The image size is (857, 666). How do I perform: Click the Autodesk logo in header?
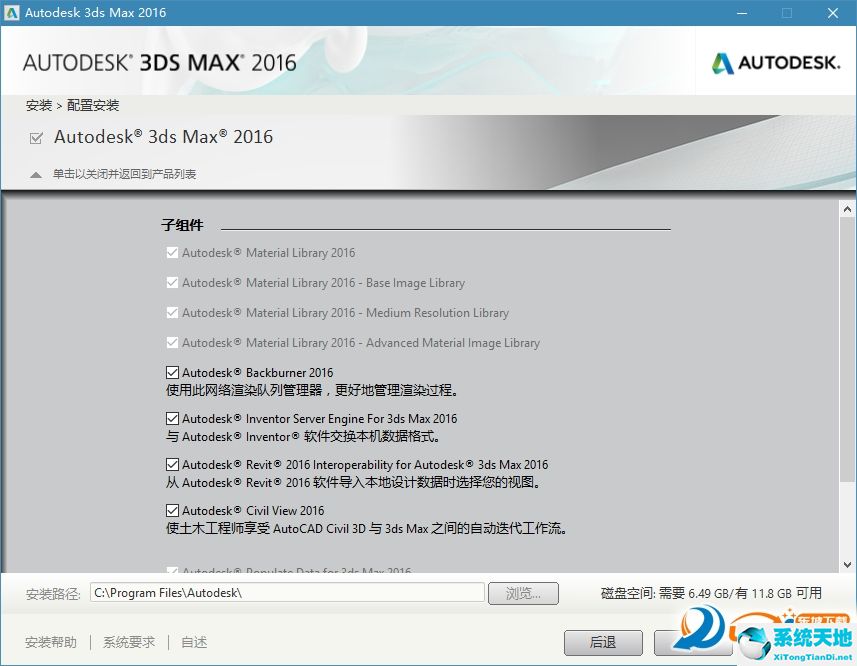776,63
